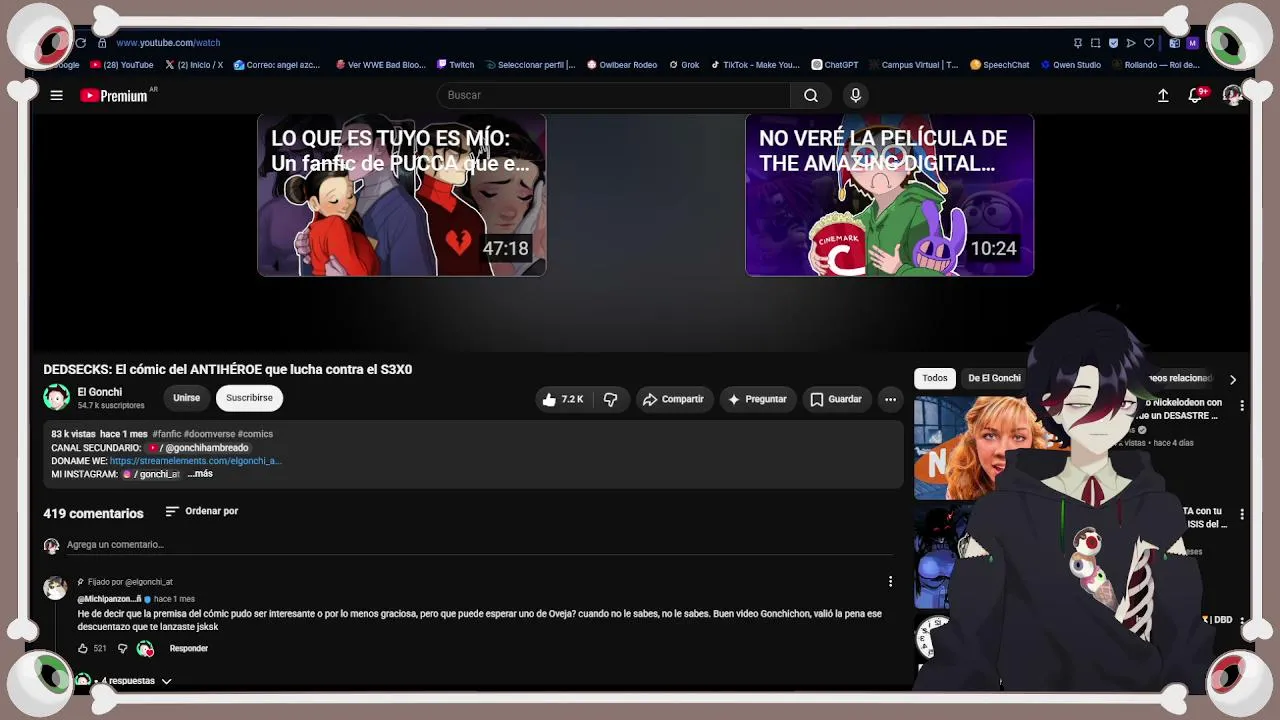
Task: Like the Michipanzon pinned comment
Action: pyautogui.click(x=83, y=649)
